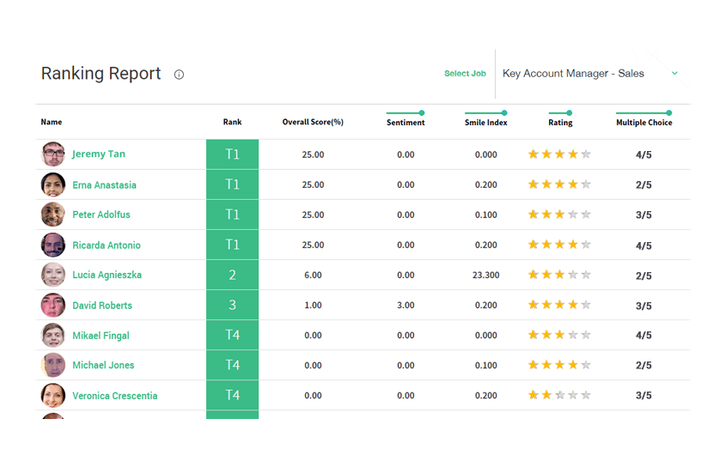Viewport: 726px width, 473px height.
Task: Adjust the Smile Index weight slider
Action: 503,113
